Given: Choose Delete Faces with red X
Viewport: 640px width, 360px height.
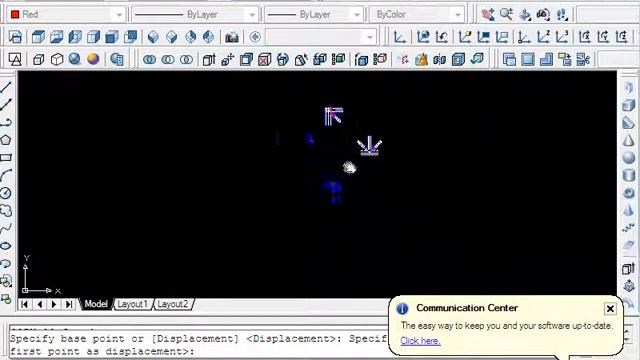Looking at the screenshot, I should (264, 60).
